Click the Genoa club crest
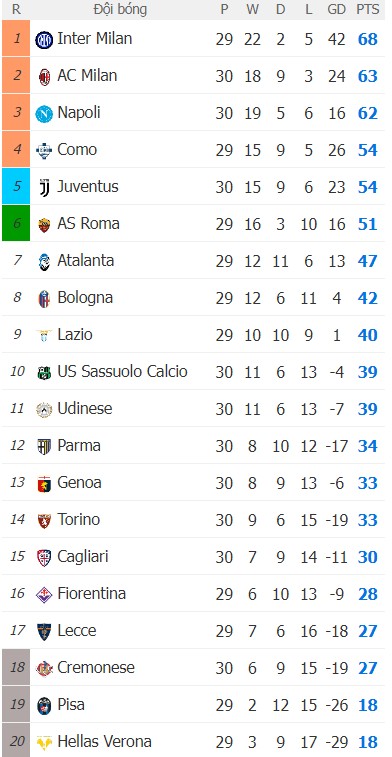This screenshot has height=757, width=392. coord(44,483)
